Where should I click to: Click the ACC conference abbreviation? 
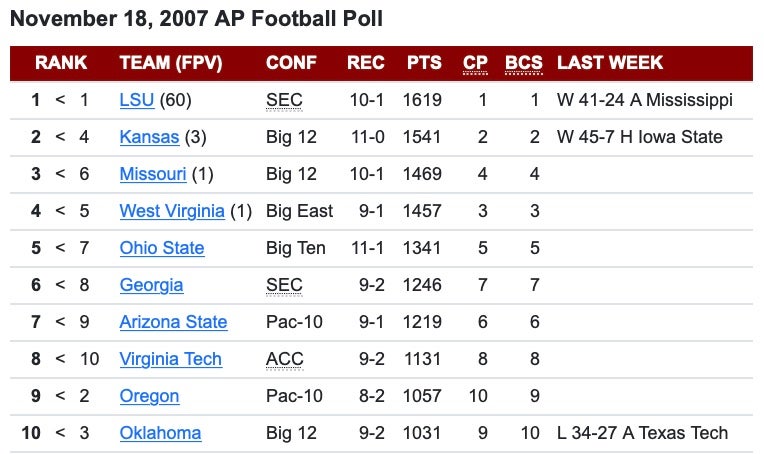pyautogui.click(x=285, y=359)
